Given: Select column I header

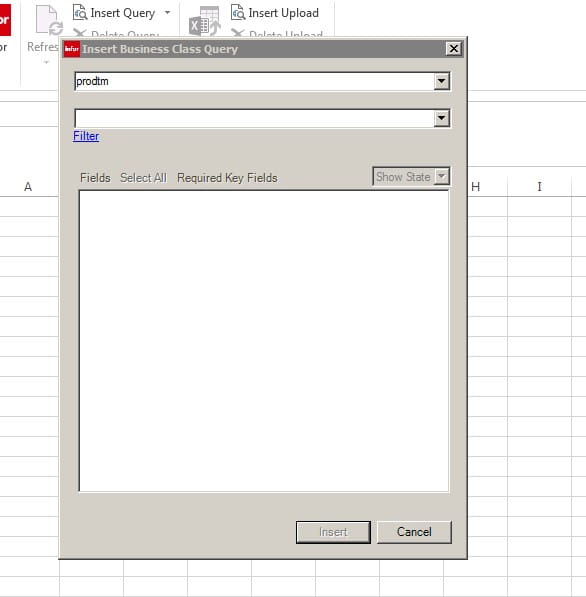Looking at the screenshot, I should pyautogui.click(x=539, y=187).
